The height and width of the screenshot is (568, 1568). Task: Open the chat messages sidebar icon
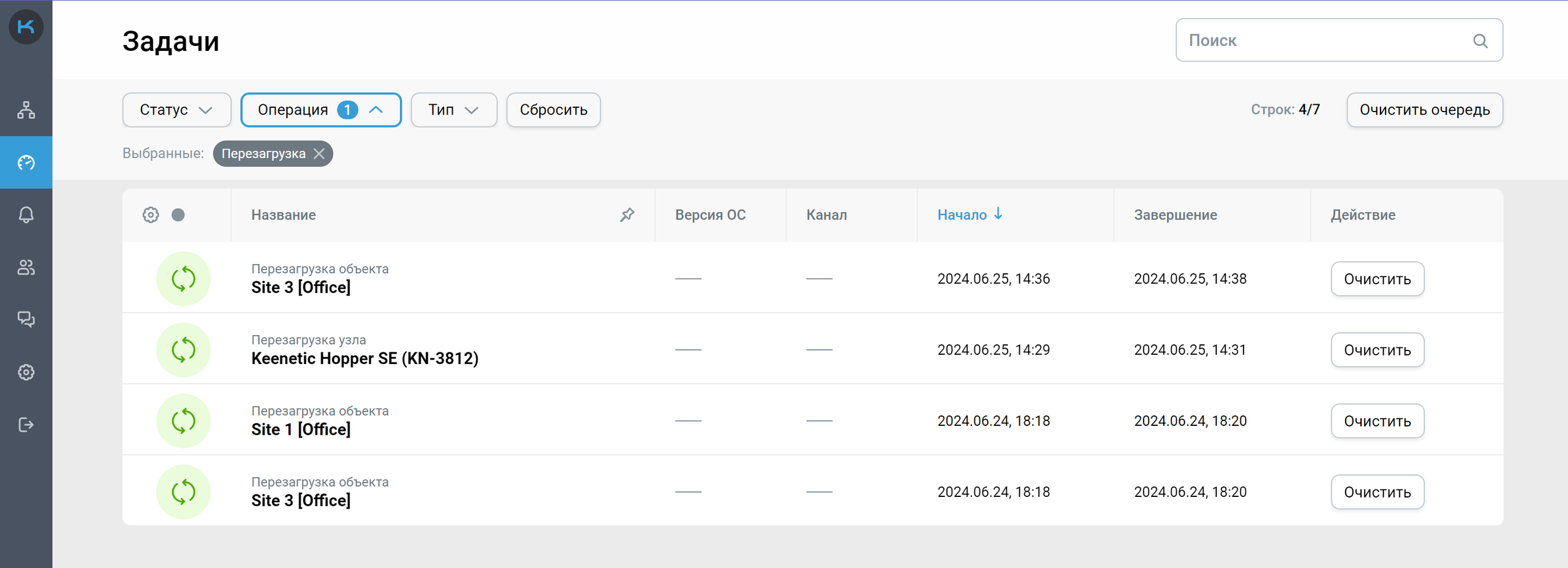[x=26, y=319]
